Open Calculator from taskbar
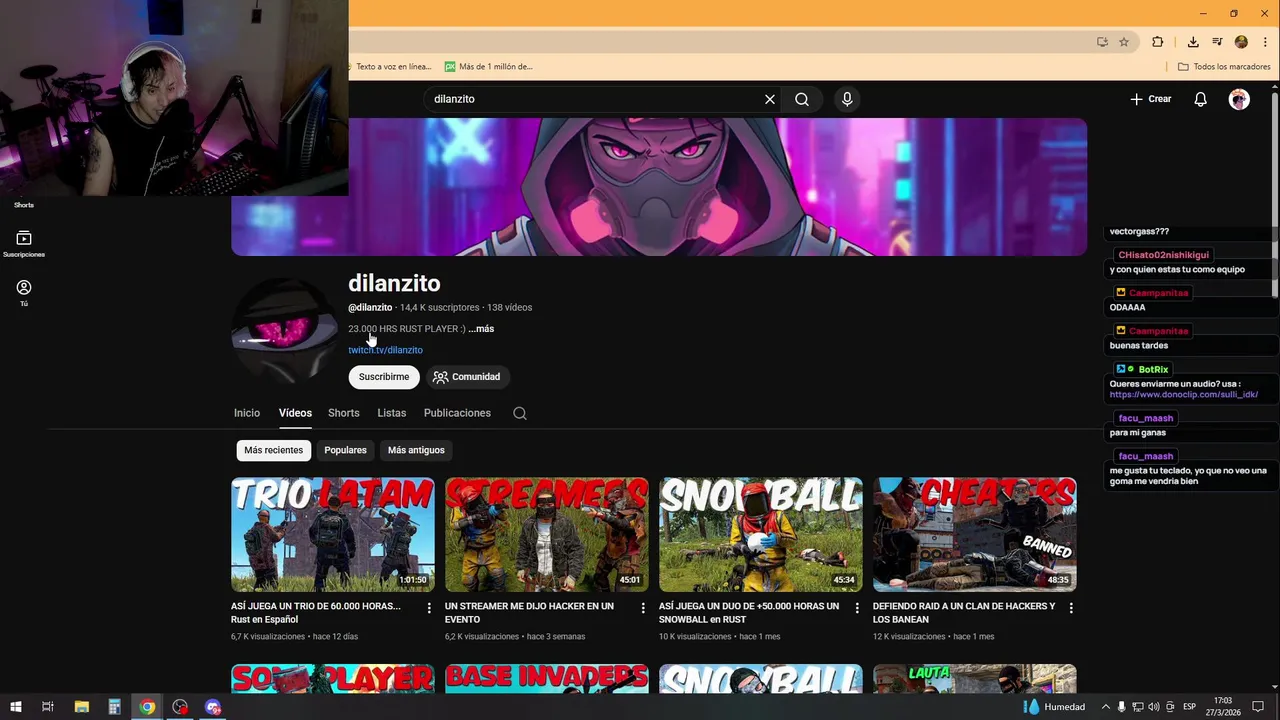Viewport: 1280px width, 720px height. point(114,707)
